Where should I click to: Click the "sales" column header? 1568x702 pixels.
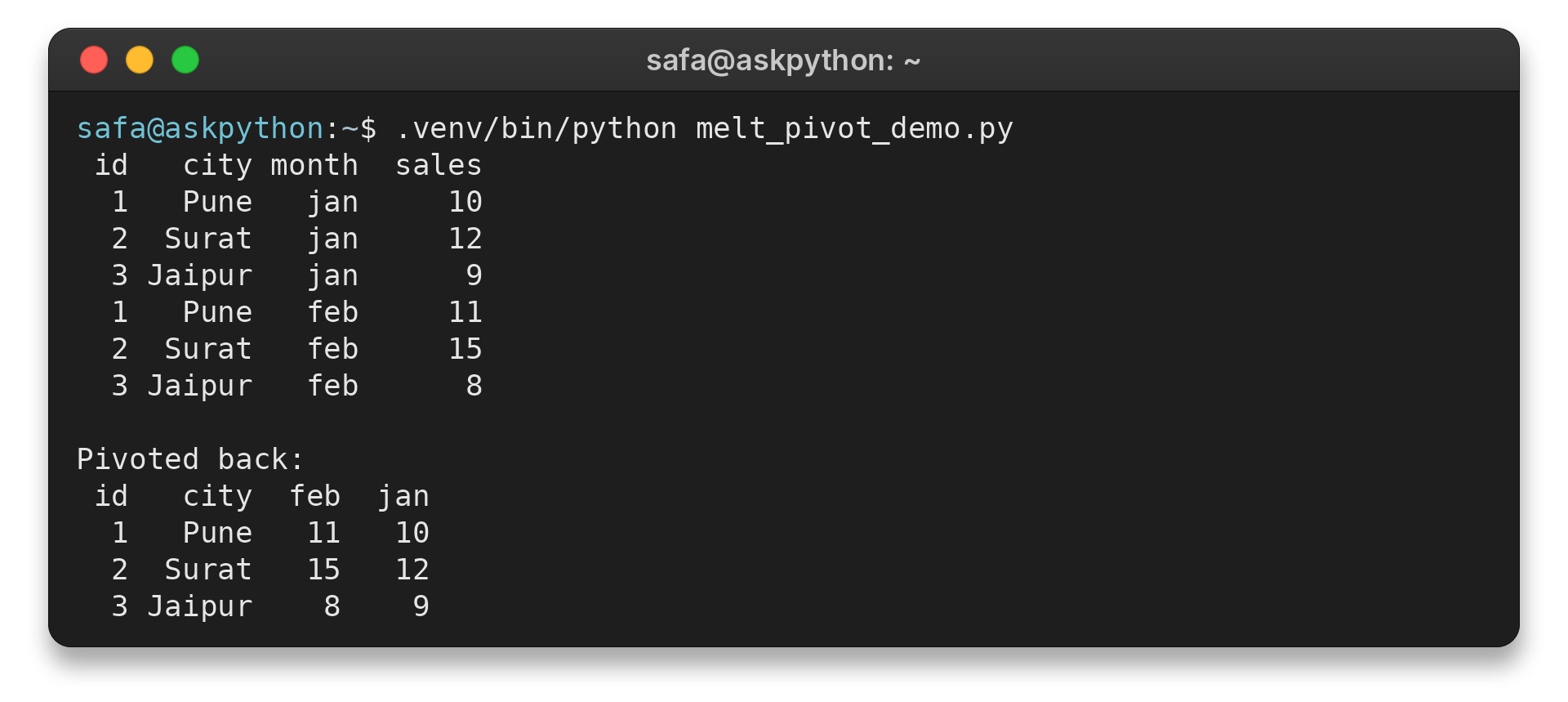click(x=439, y=165)
